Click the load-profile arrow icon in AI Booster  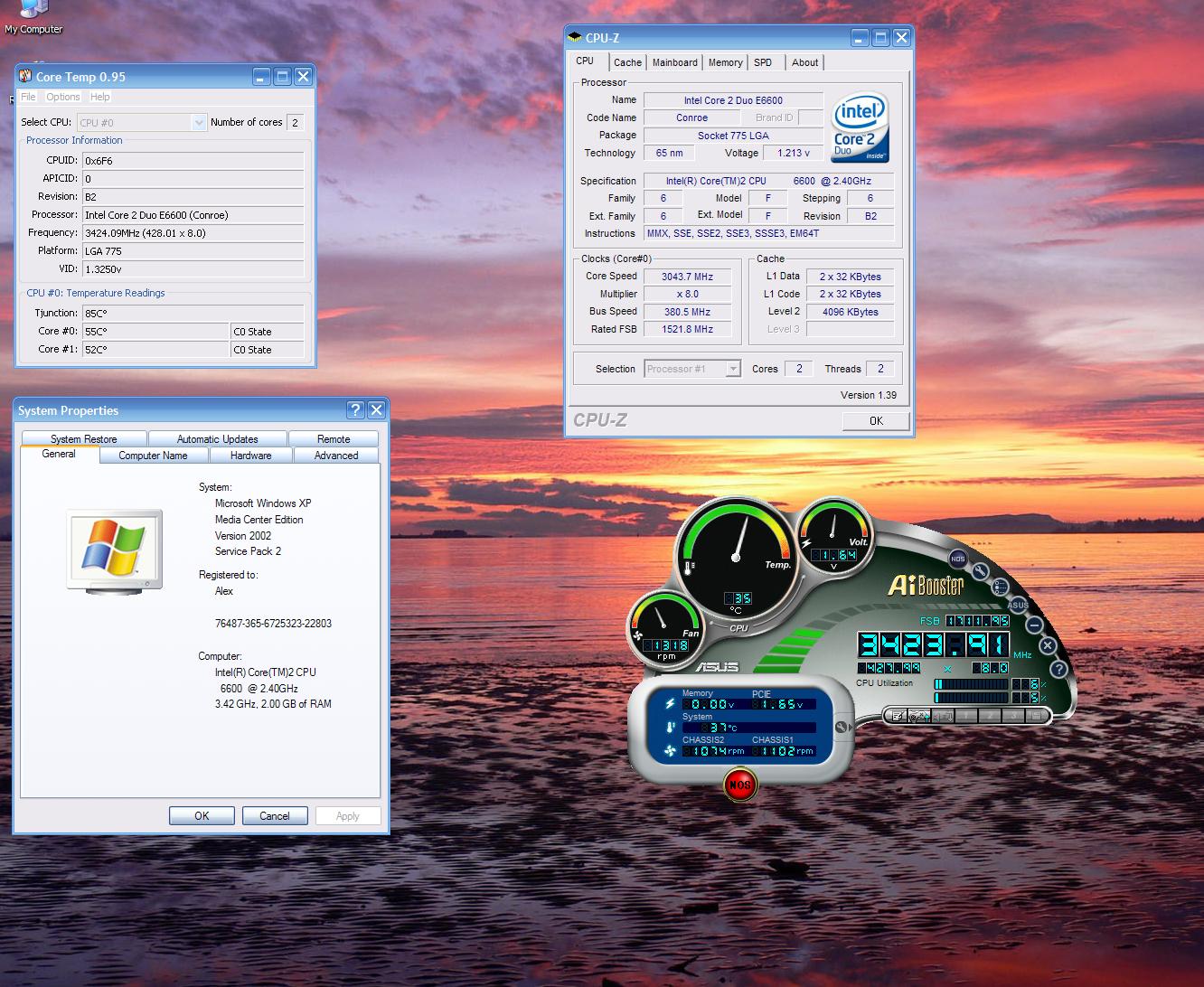click(x=943, y=715)
